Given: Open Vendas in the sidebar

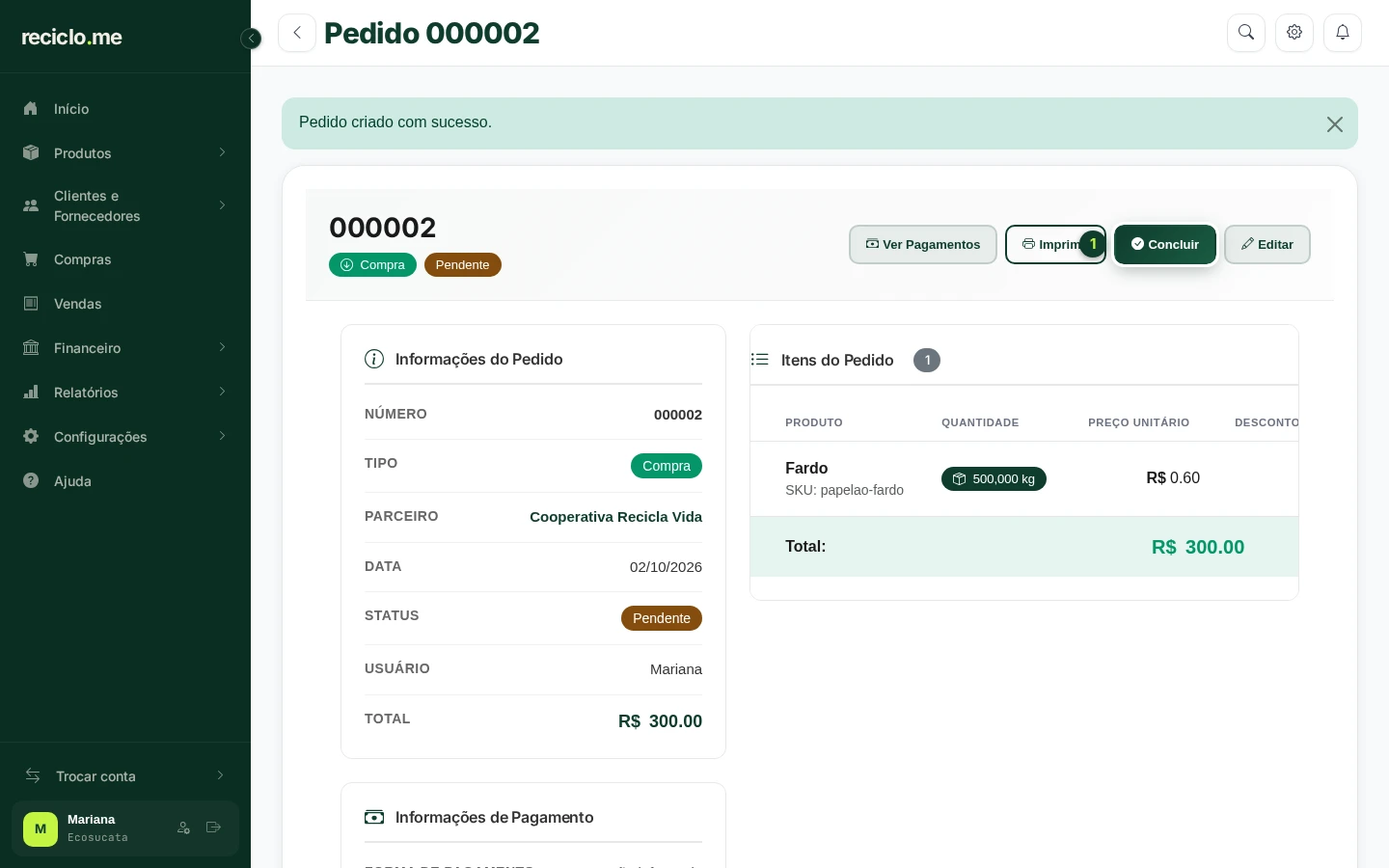Looking at the screenshot, I should coord(125,304).
